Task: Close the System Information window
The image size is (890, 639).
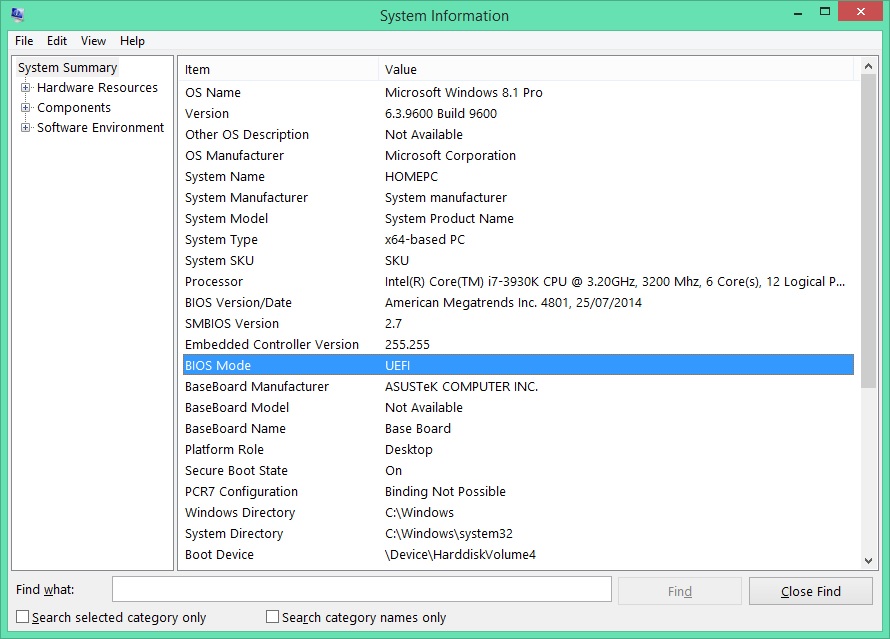Action: tap(860, 11)
